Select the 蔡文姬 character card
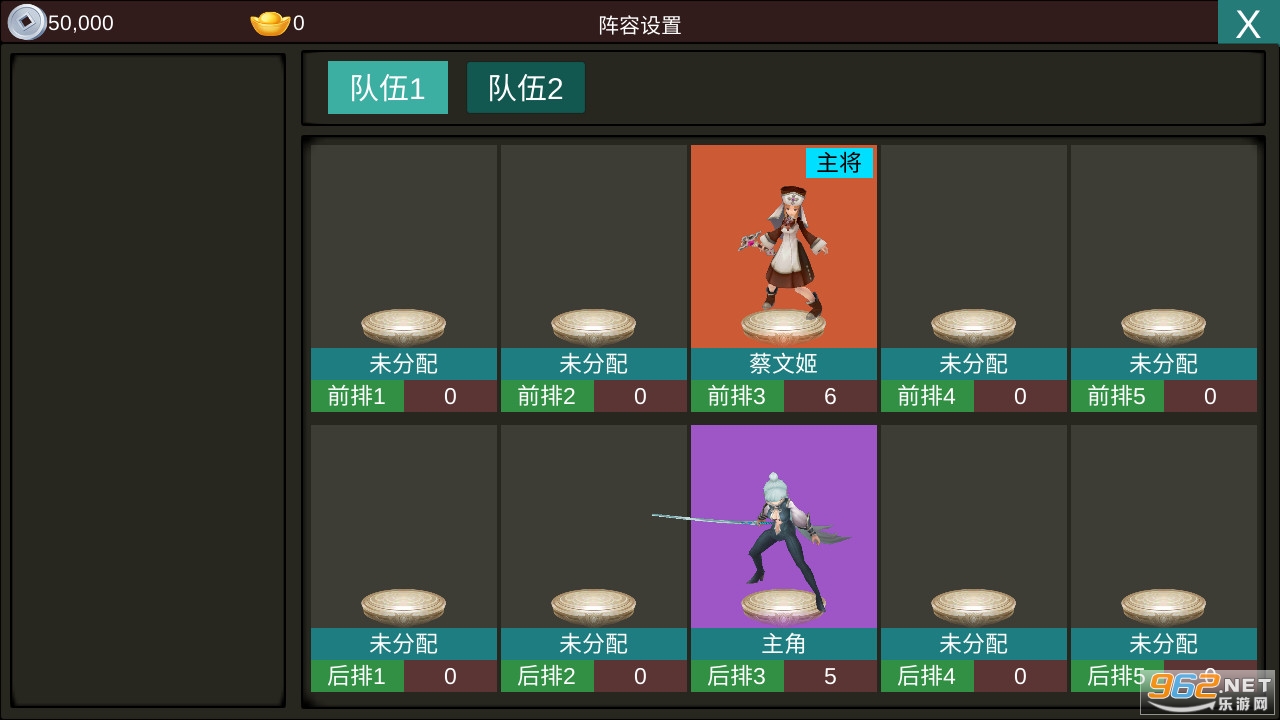Viewport: 1280px width, 720px height. point(784,246)
